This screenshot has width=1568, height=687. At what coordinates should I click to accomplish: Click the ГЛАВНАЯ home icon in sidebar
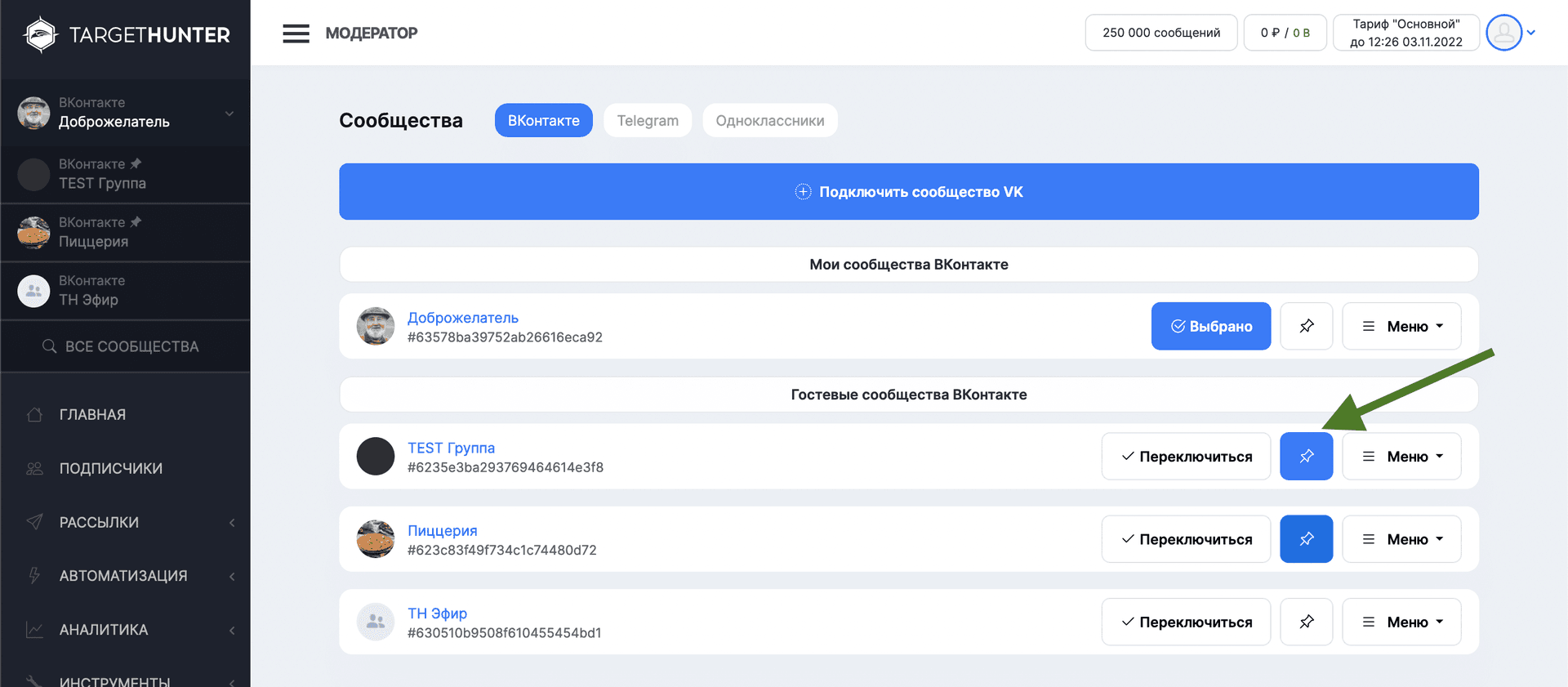tap(34, 415)
